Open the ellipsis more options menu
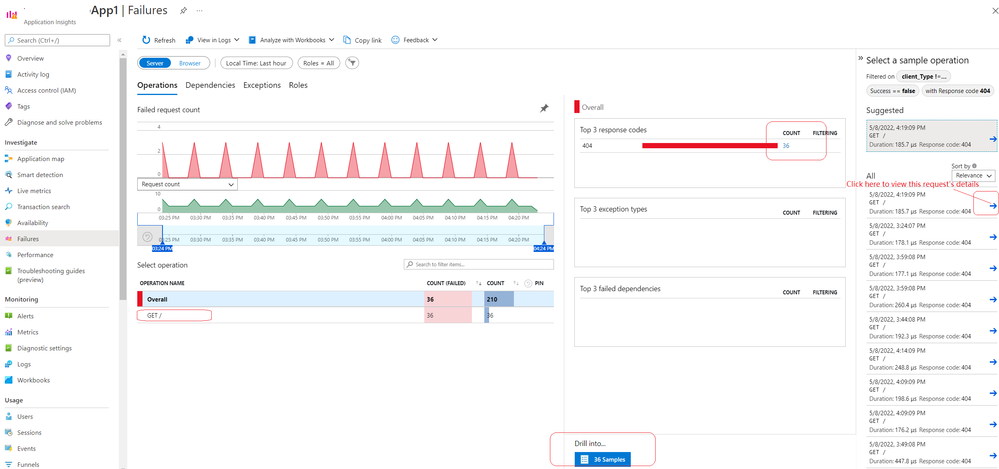Viewport: 999px width, 469px height. tap(200, 11)
